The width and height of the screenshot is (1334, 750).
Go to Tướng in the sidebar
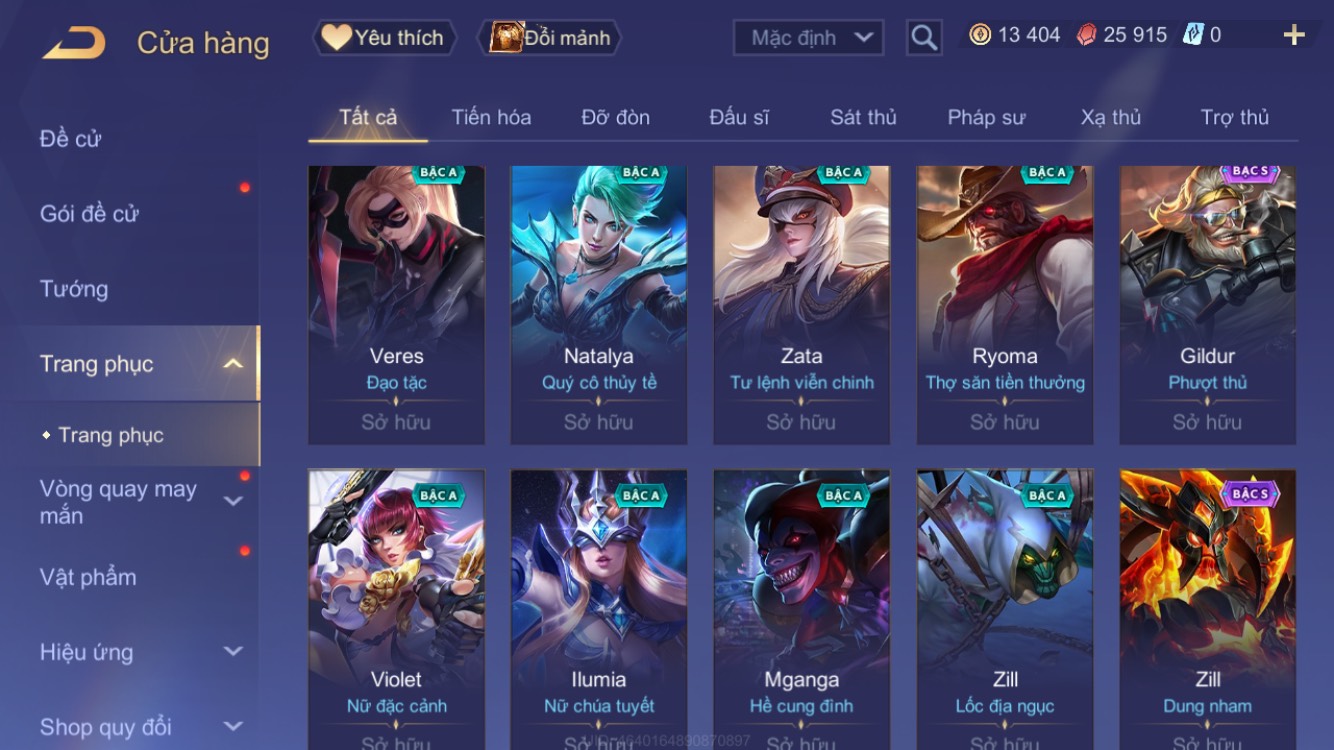click(x=74, y=289)
